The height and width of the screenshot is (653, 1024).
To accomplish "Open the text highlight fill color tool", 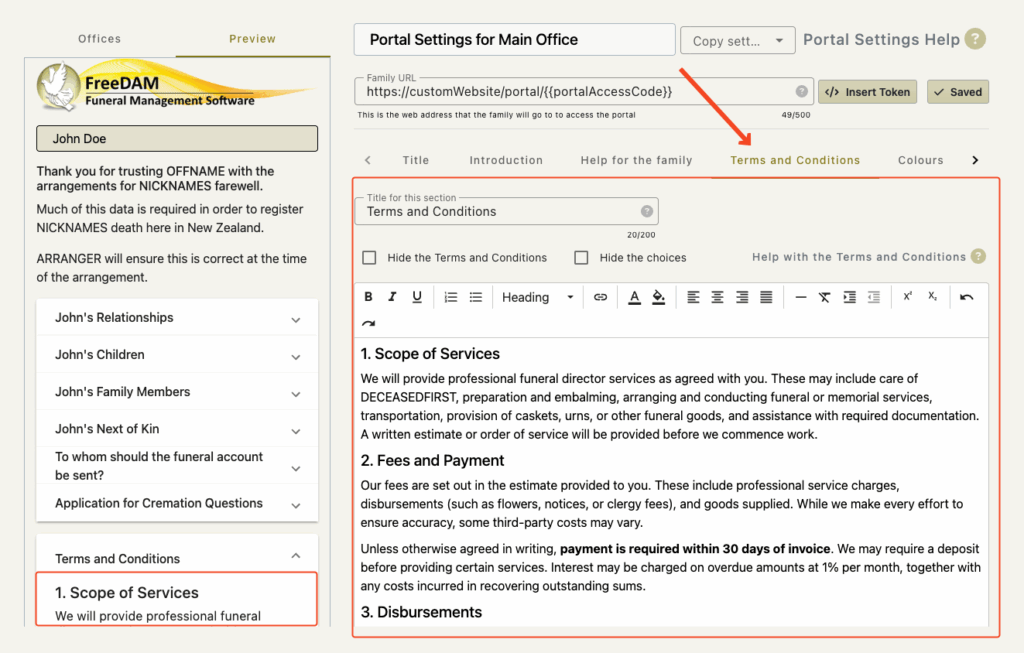I will (x=658, y=297).
